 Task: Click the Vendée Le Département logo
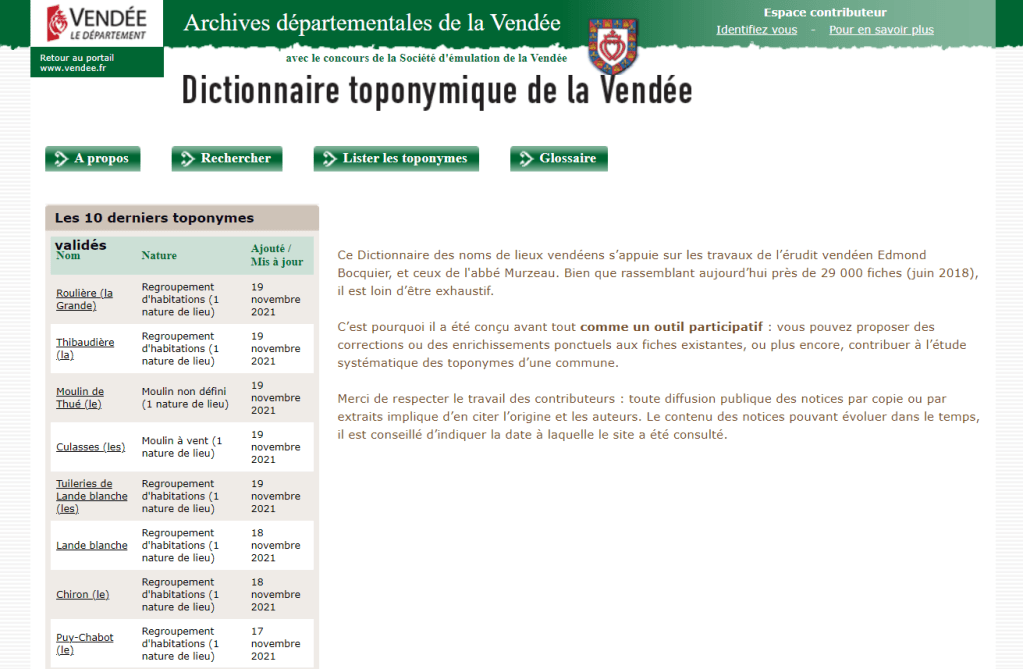[96, 23]
